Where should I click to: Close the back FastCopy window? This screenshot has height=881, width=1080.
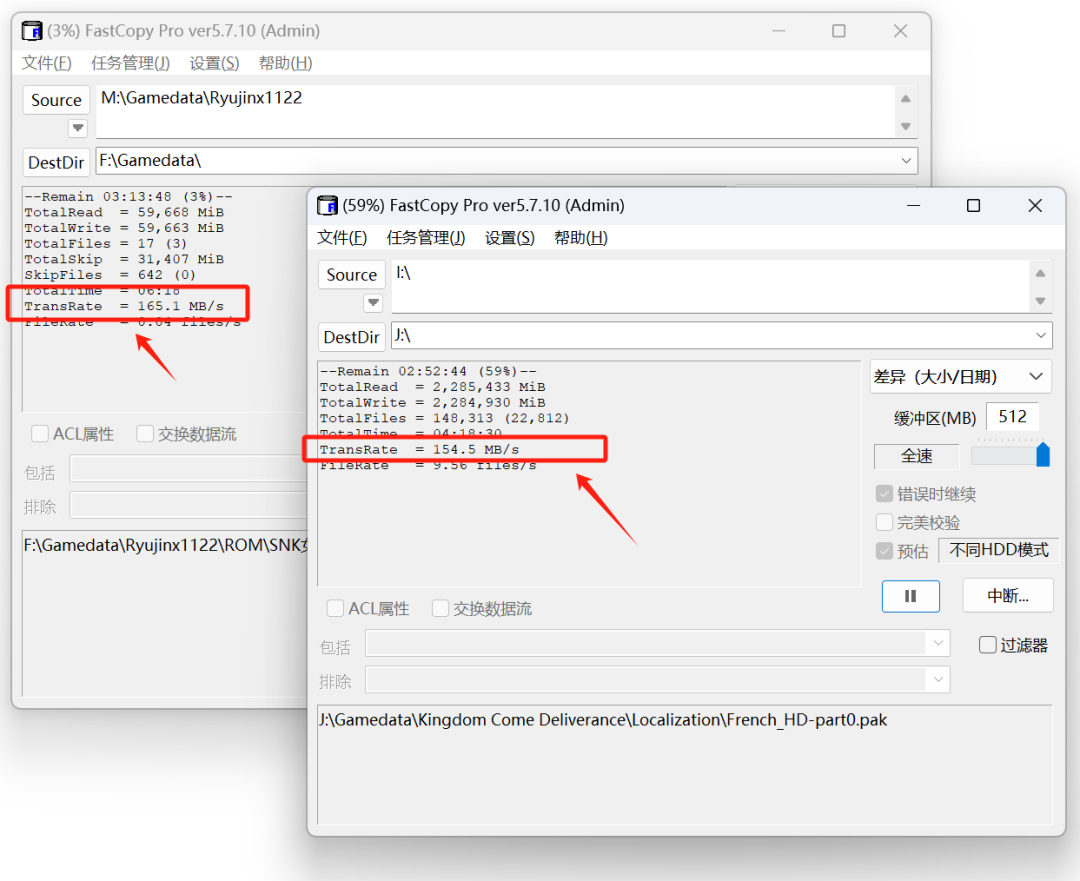pyautogui.click(x=900, y=31)
